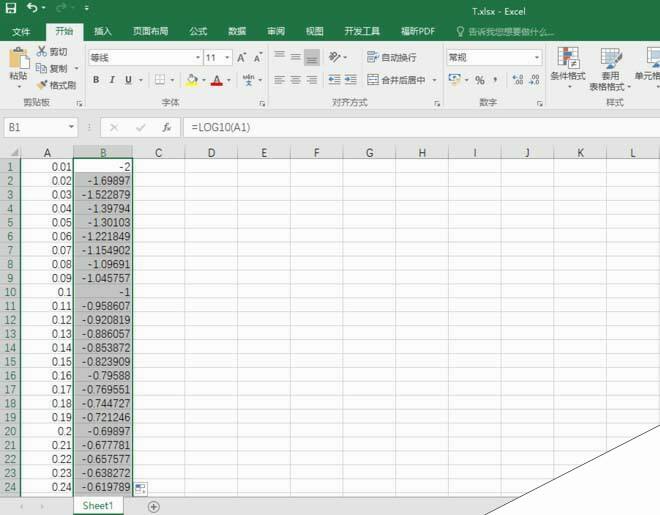Screen dimensions: 660x515
Task: Expand the number format dropdown (常规)
Action: tap(536, 58)
